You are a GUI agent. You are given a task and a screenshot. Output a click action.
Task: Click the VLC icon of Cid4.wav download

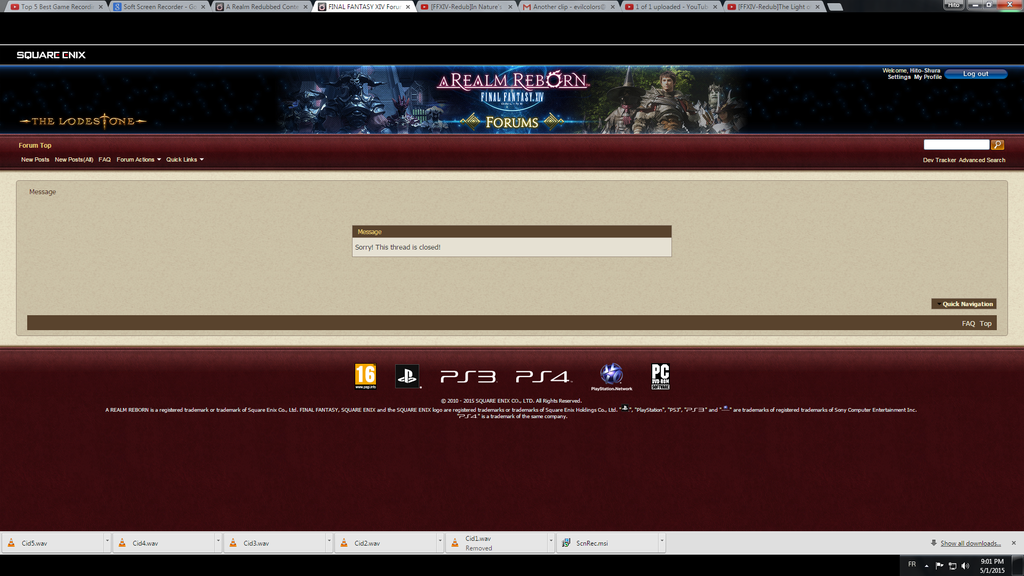pos(122,543)
